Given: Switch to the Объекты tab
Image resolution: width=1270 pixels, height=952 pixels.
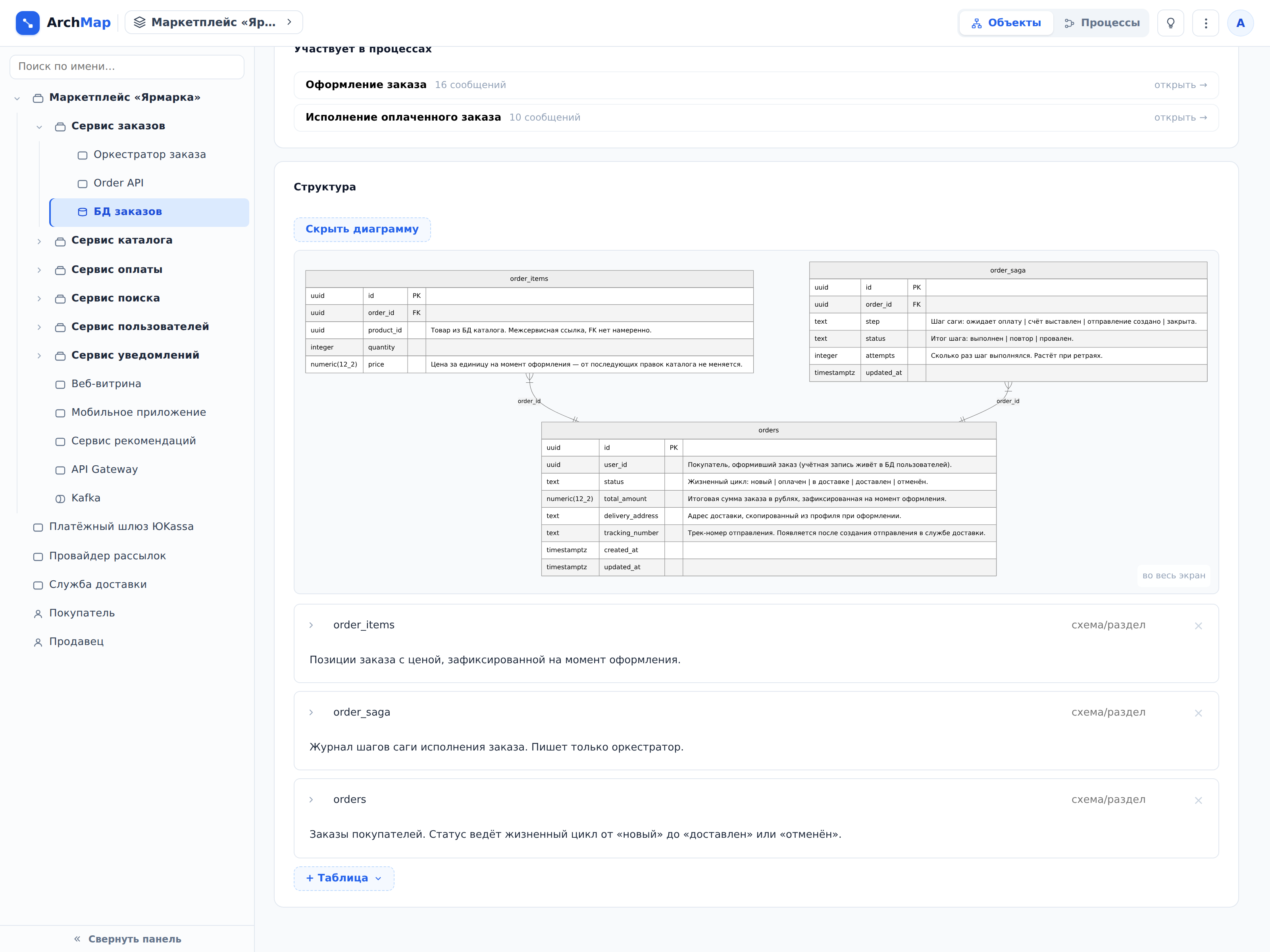Looking at the screenshot, I should 1006,23.
